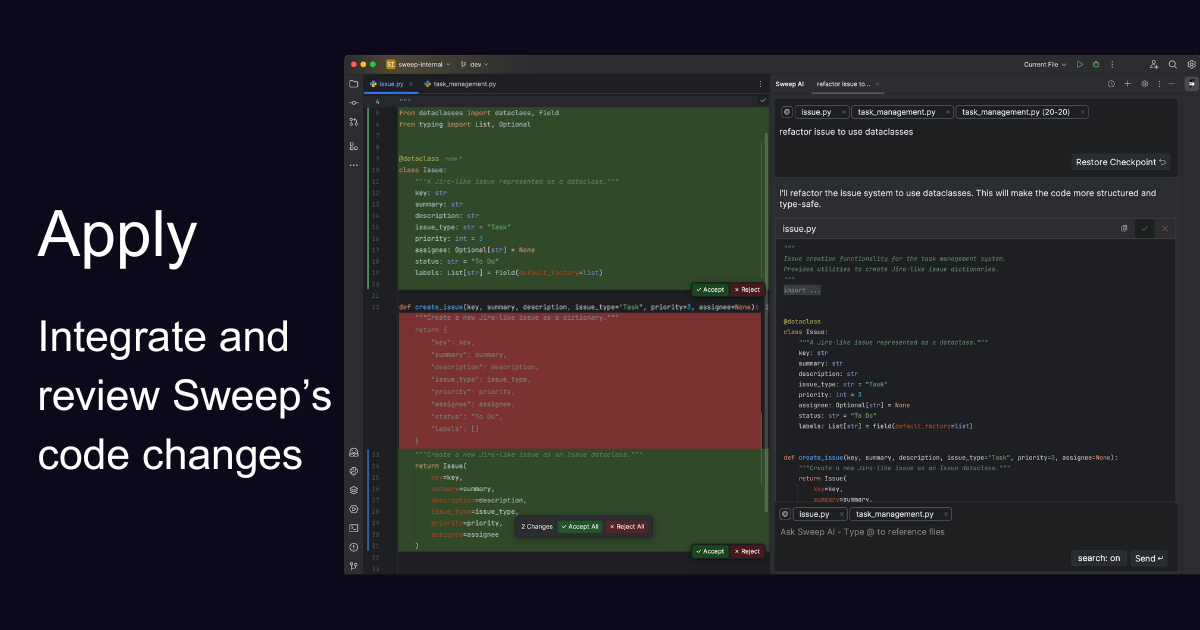Open editor tab options menu
The width and height of the screenshot is (1200, 630).
pos(761,84)
